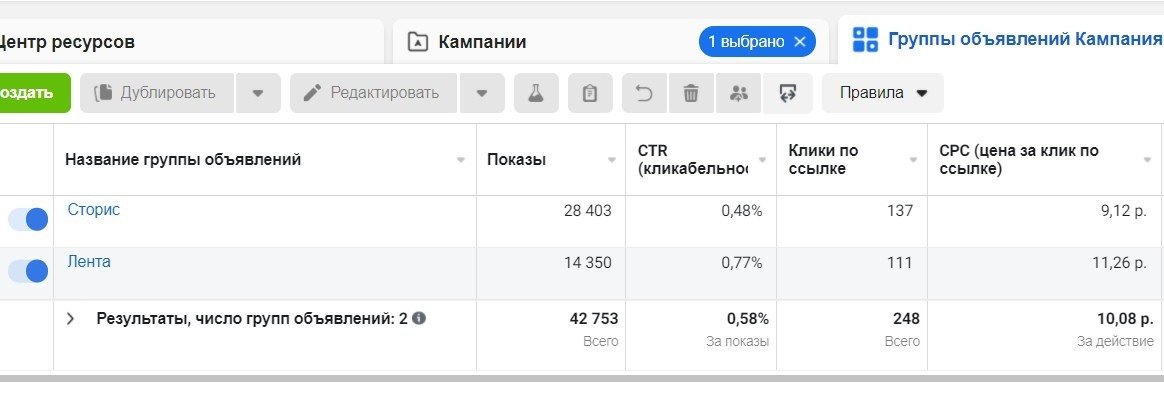Click the clipboard paste icon
This screenshot has height=408, width=1164.
[x=590, y=93]
